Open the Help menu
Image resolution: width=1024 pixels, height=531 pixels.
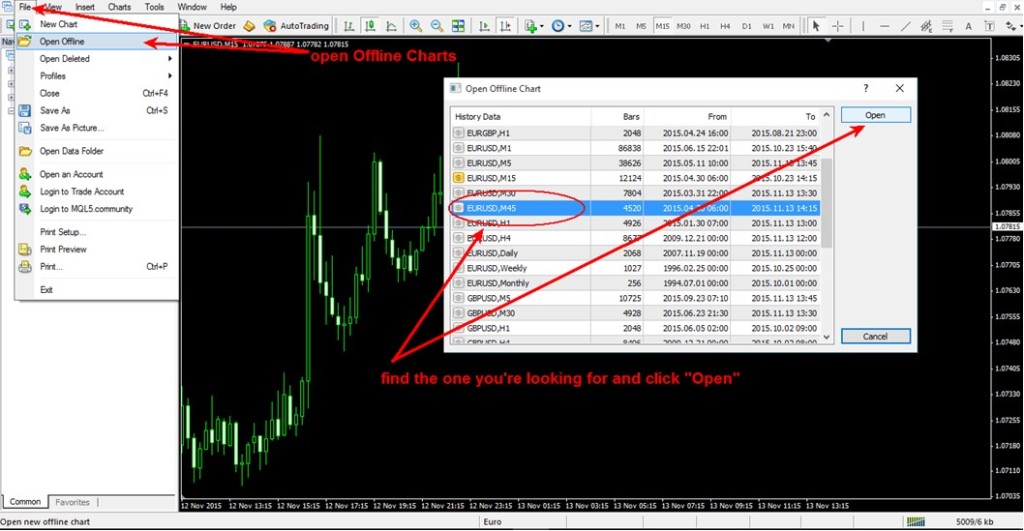(x=229, y=7)
